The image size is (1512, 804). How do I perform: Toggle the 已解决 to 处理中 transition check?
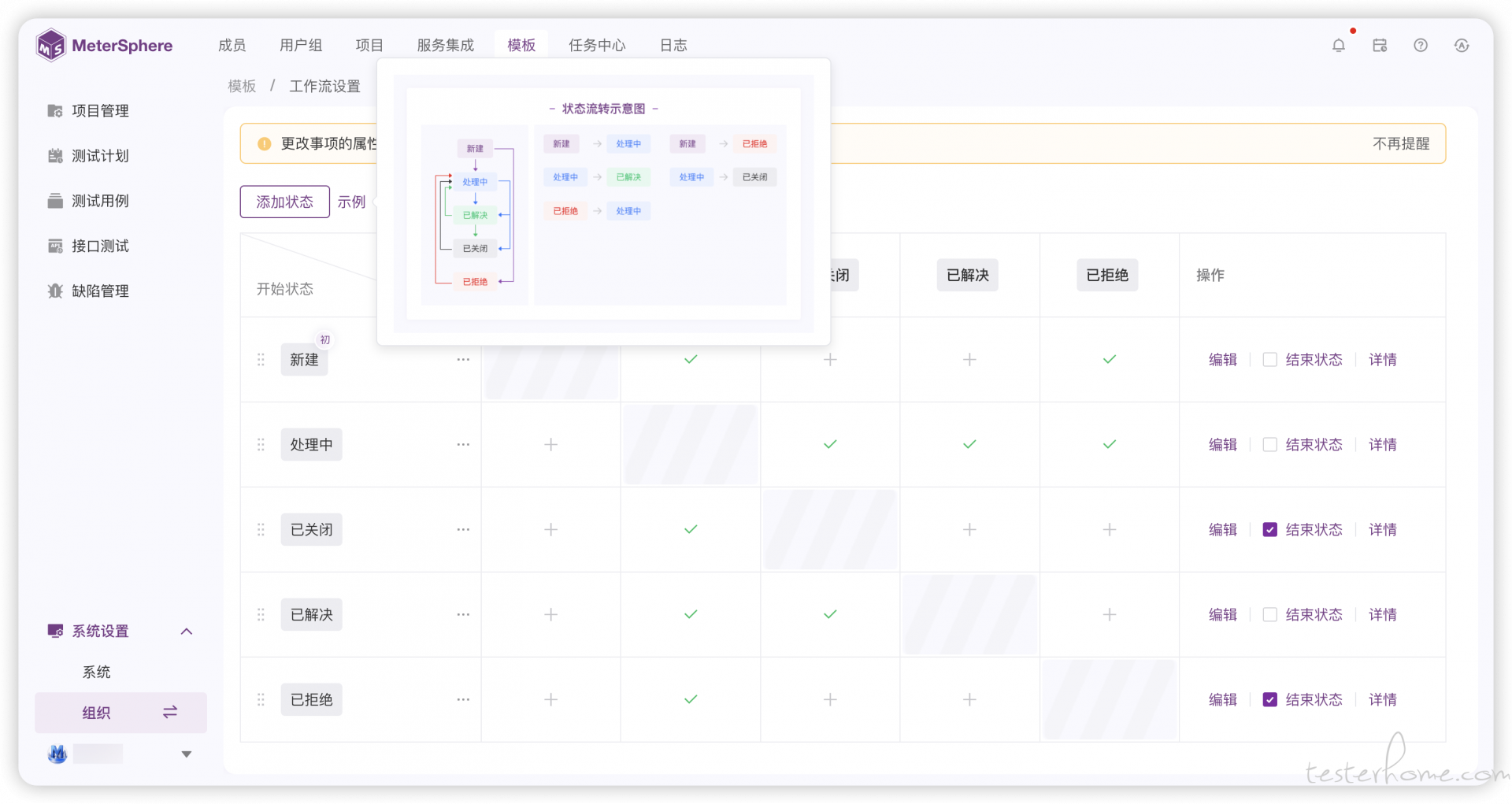click(691, 615)
